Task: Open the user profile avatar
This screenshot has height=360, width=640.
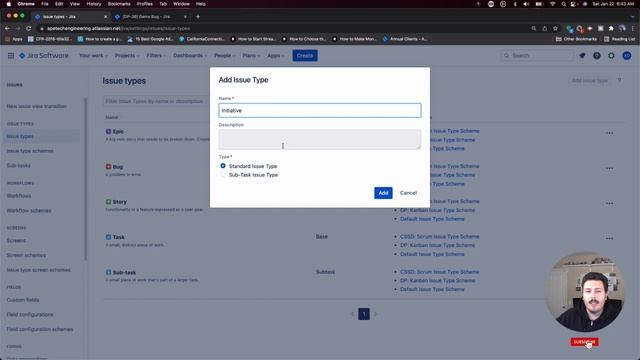Action: tap(627, 56)
